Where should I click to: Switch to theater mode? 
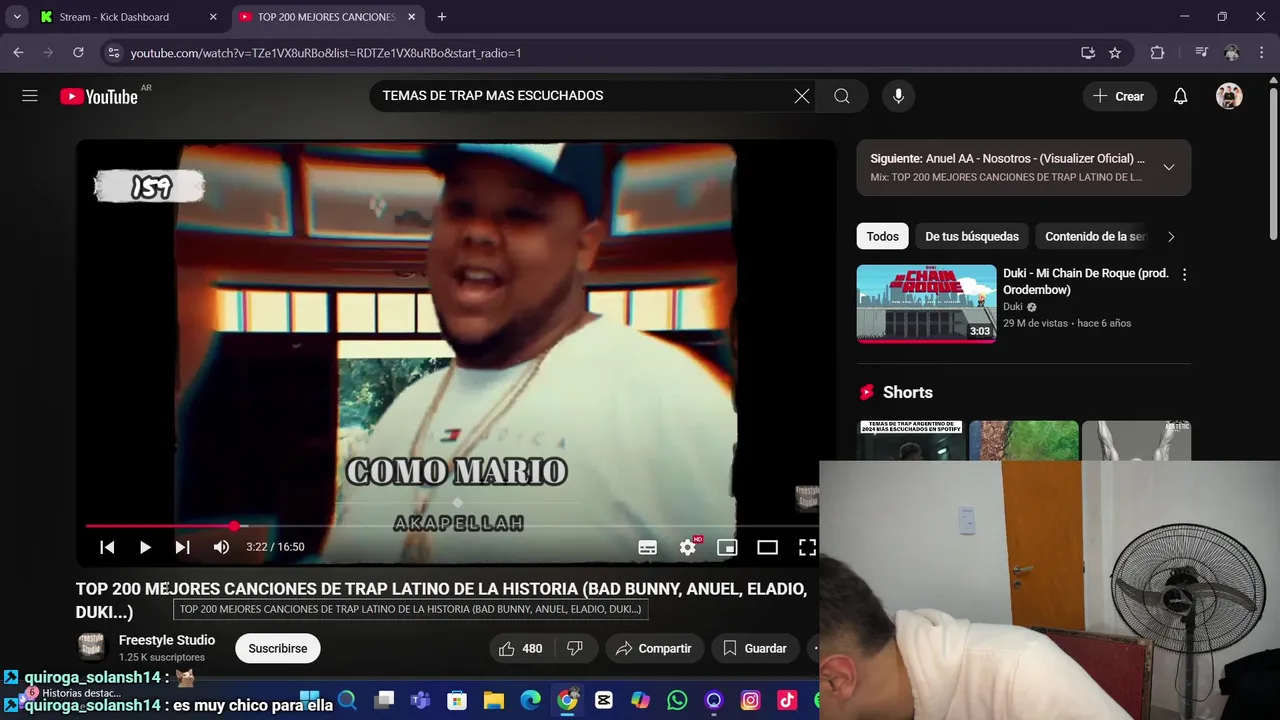coord(767,547)
